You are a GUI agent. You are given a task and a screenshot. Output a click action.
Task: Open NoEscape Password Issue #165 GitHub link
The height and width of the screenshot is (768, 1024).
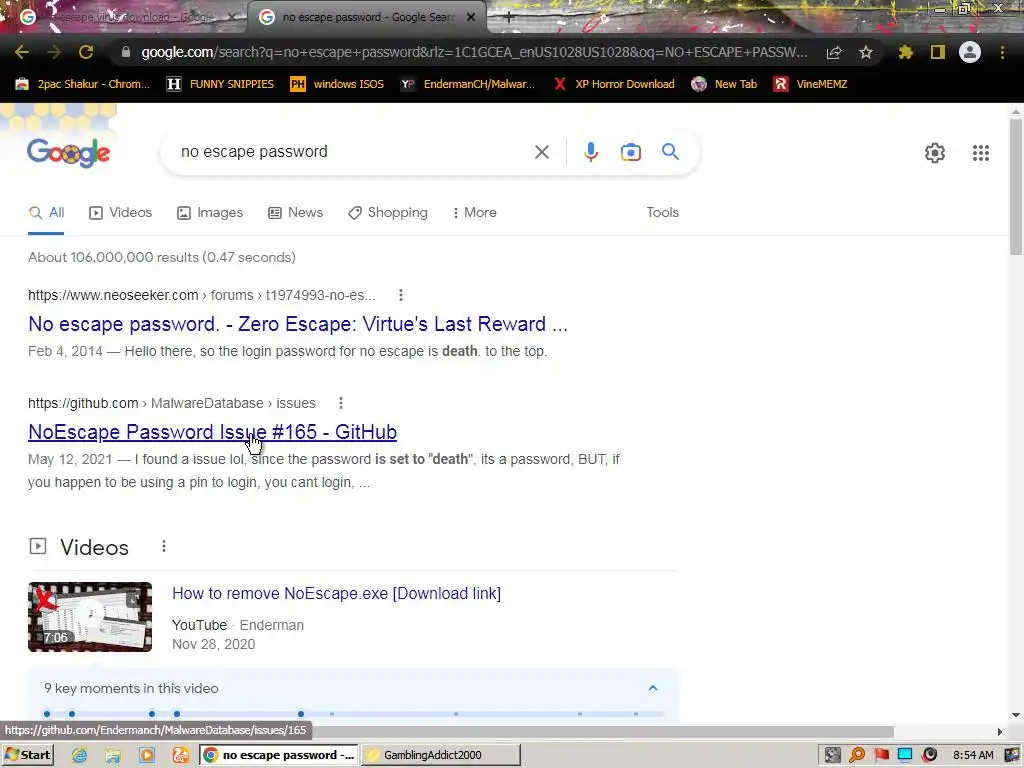(x=212, y=432)
